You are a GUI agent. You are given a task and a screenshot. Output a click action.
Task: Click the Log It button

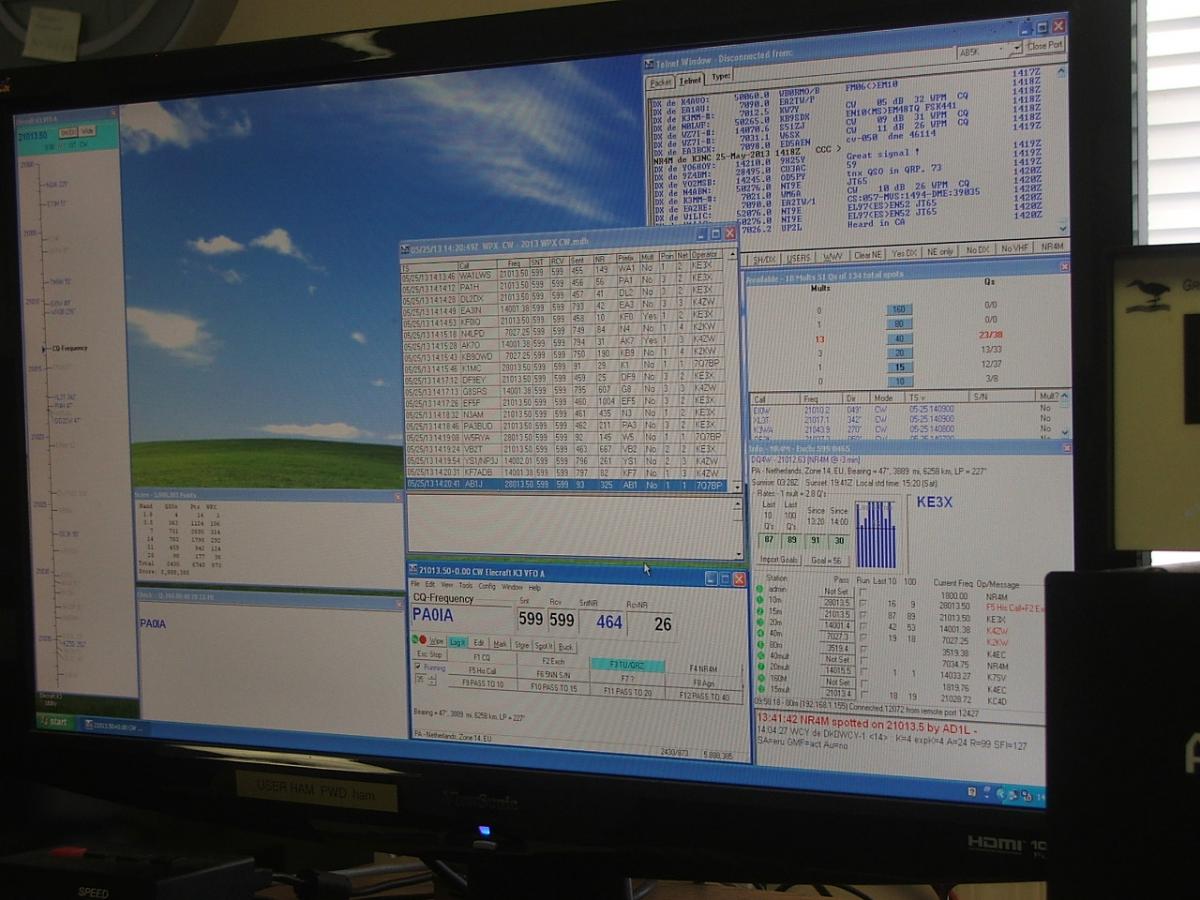[457, 641]
